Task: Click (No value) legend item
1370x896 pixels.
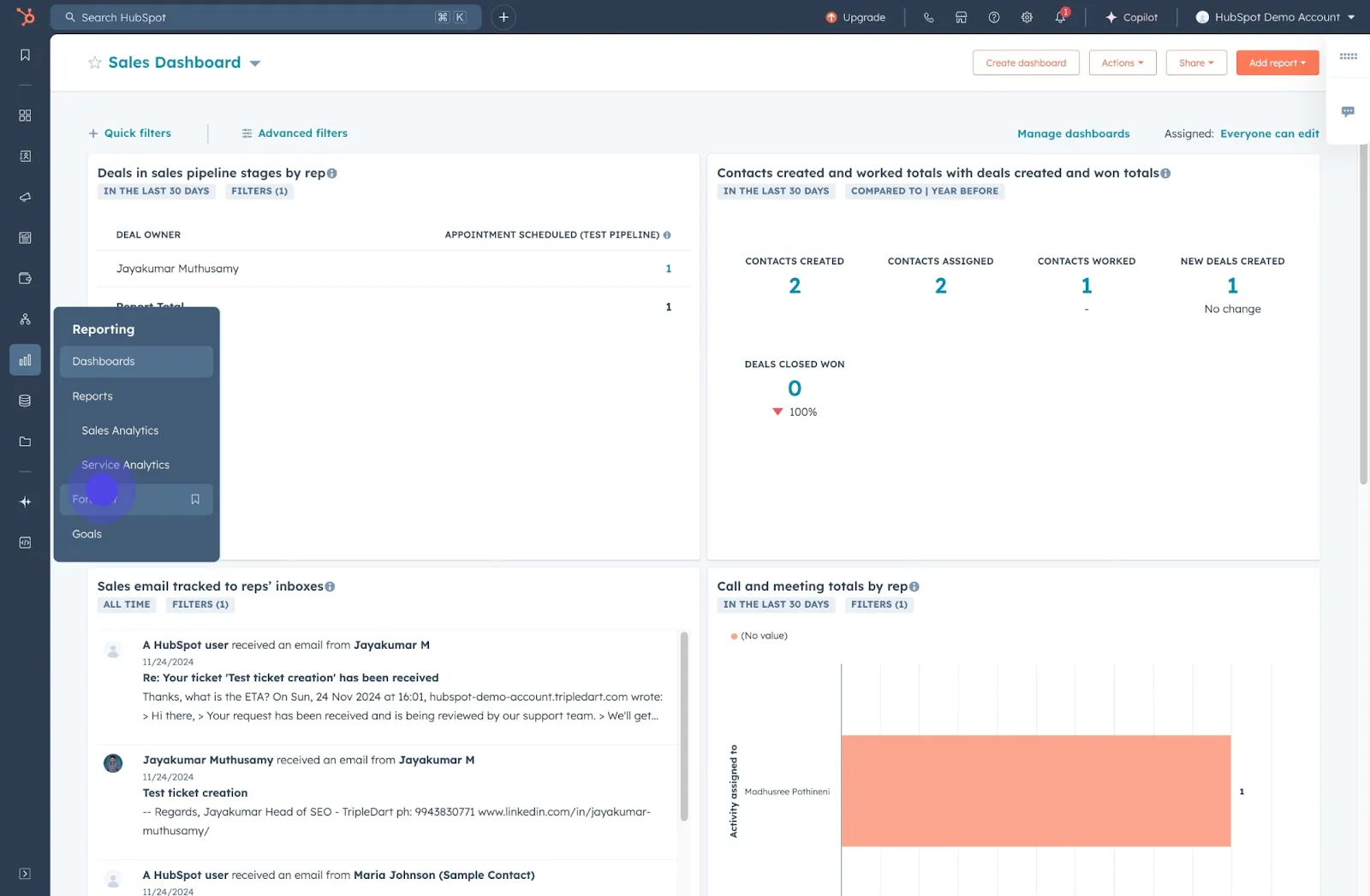Action: click(x=759, y=636)
